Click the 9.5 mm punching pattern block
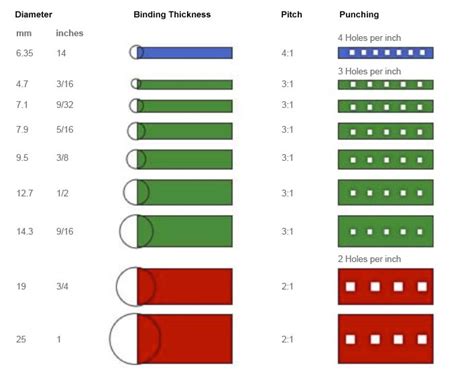474x374 pixels. coord(386,159)
